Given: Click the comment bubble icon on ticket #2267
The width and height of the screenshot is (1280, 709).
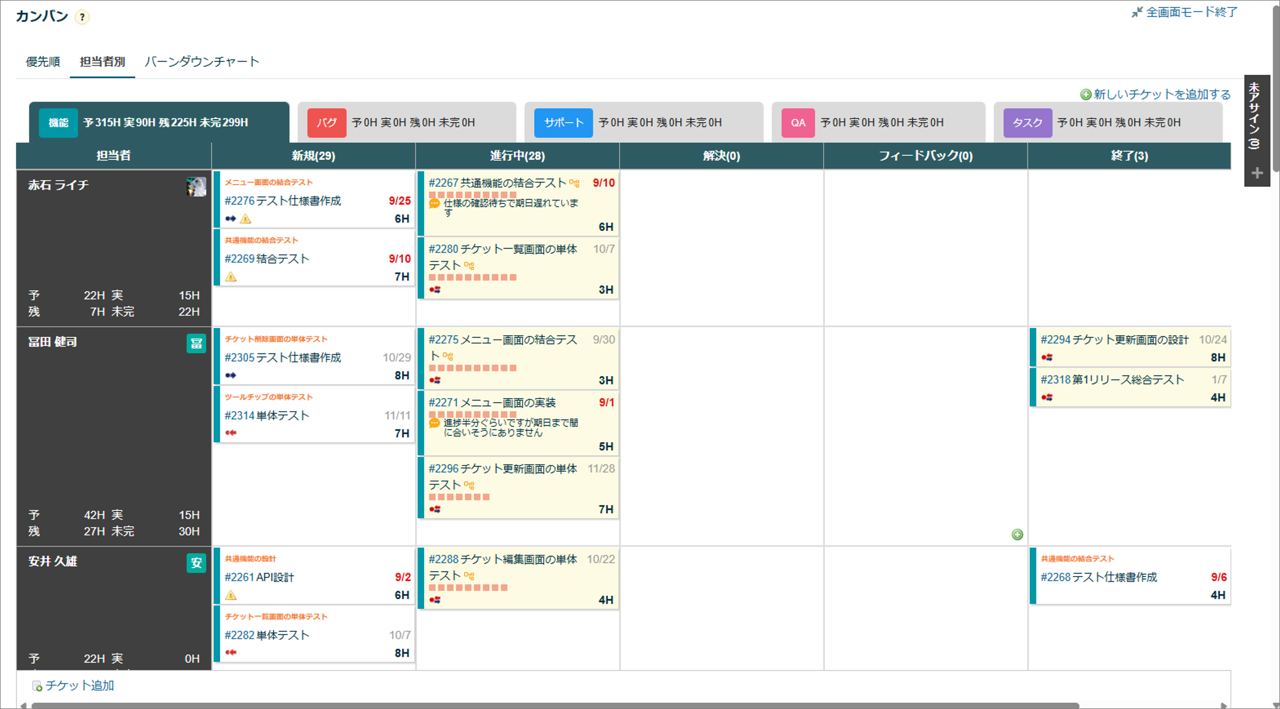Looking at the screenshot, I should pos(435,203).
